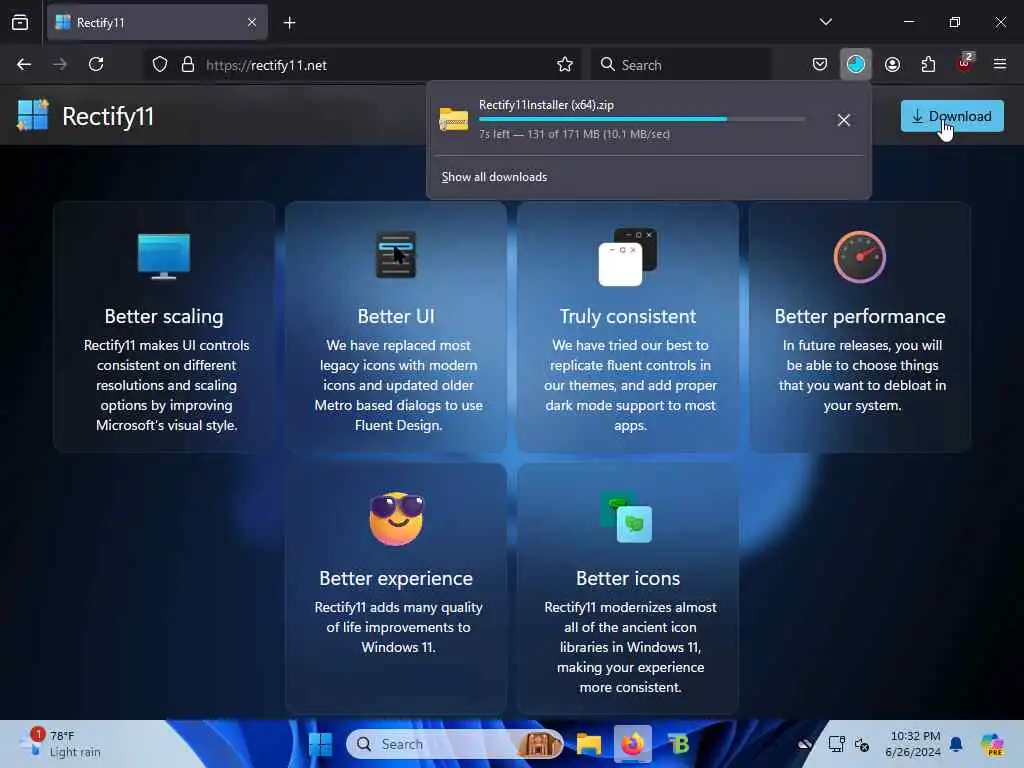Image resolution: width=1024 pixels, height=768 pixels.
Task: Bookmark this page with star icon
Action: pos(565,65)
